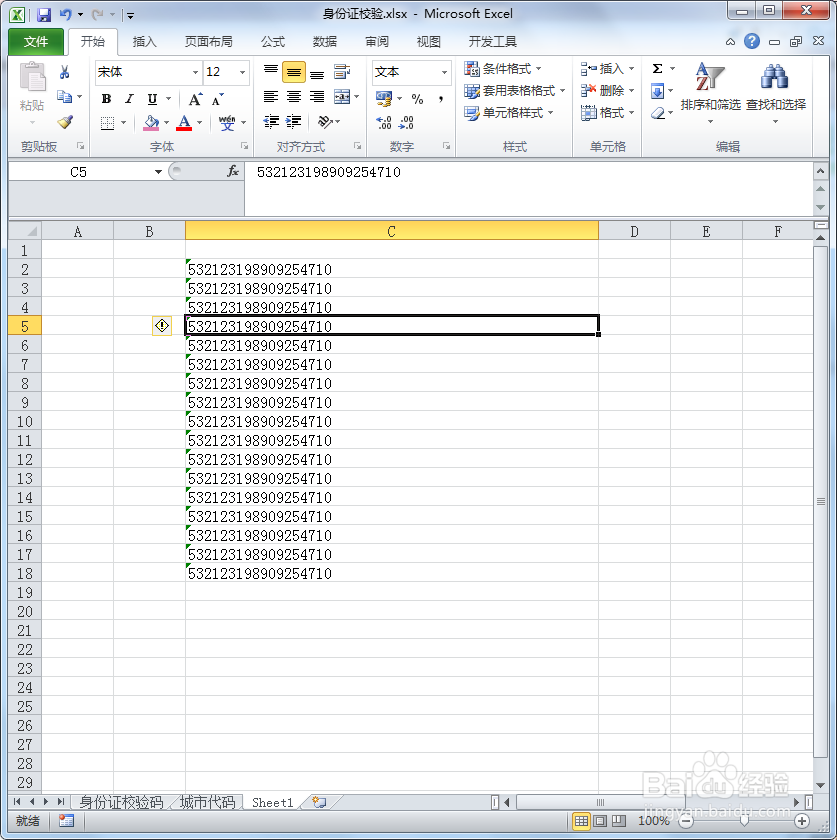Open font name dropdown 宋体
This screenshot has height=840, width=837.
point(195,72)
